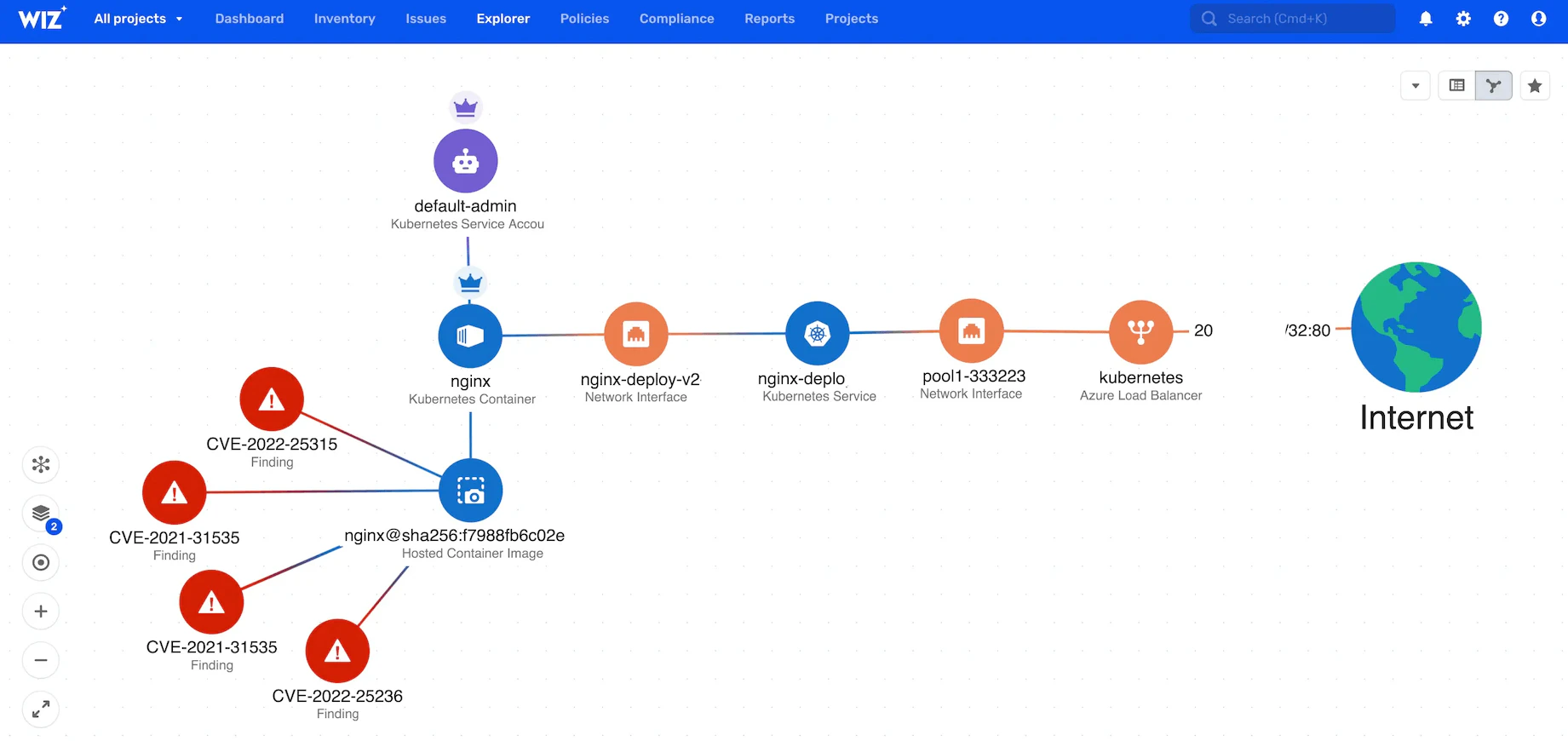Open settings gear in top bar
The width and height of the screenshot is (1568, 741).
click(x=1463, y=19)
